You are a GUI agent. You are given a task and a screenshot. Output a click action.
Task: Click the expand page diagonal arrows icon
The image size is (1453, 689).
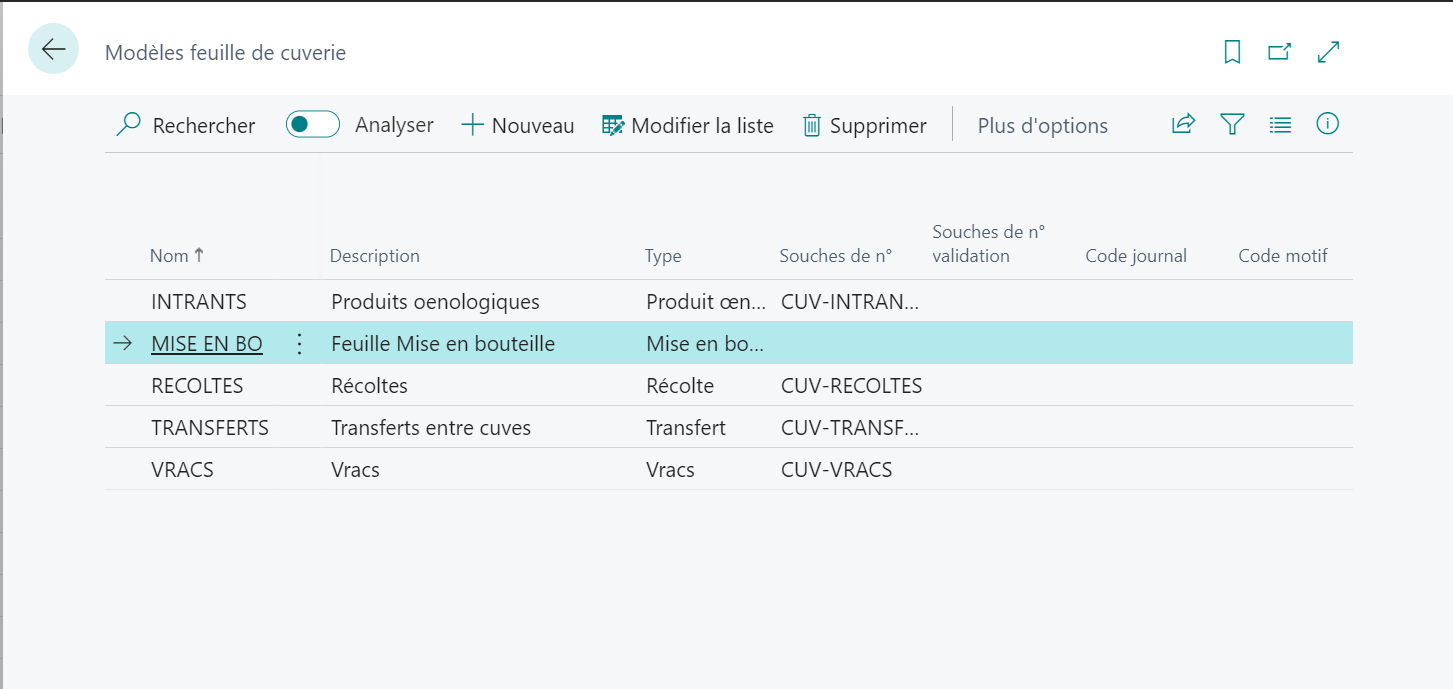tap(1328, 52)
